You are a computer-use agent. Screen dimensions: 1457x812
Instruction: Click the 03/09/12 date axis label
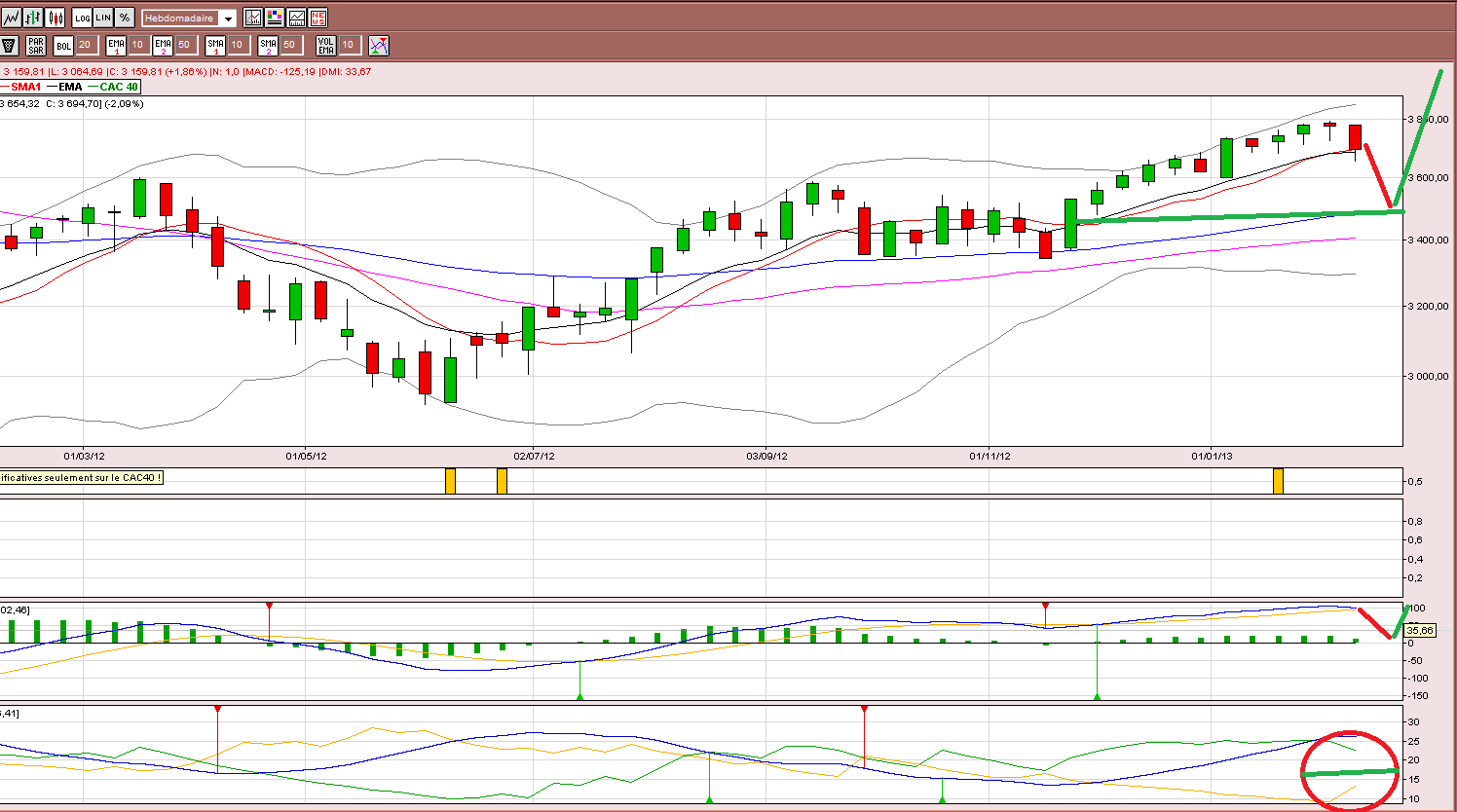[766, 456]
